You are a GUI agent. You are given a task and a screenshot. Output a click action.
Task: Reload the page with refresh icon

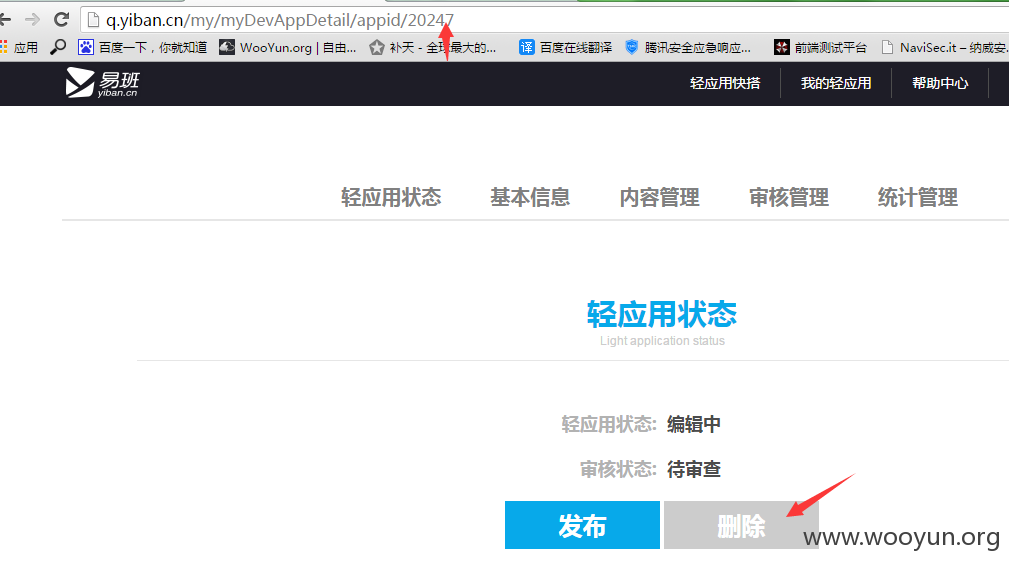[61, 20]
